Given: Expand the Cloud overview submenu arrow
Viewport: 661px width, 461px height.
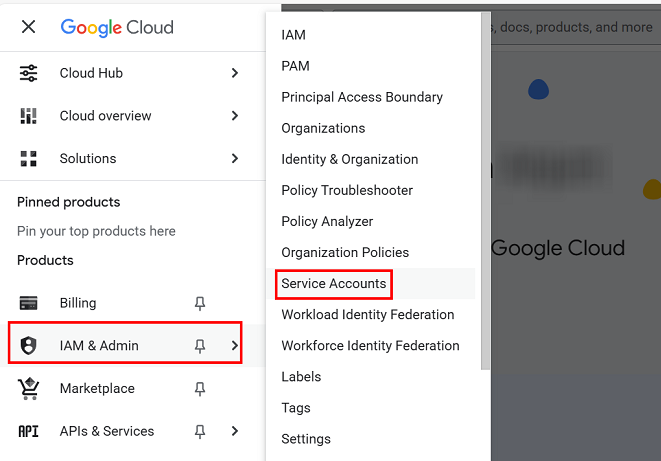Looking at the screenshot, I should tap(235, 116).
